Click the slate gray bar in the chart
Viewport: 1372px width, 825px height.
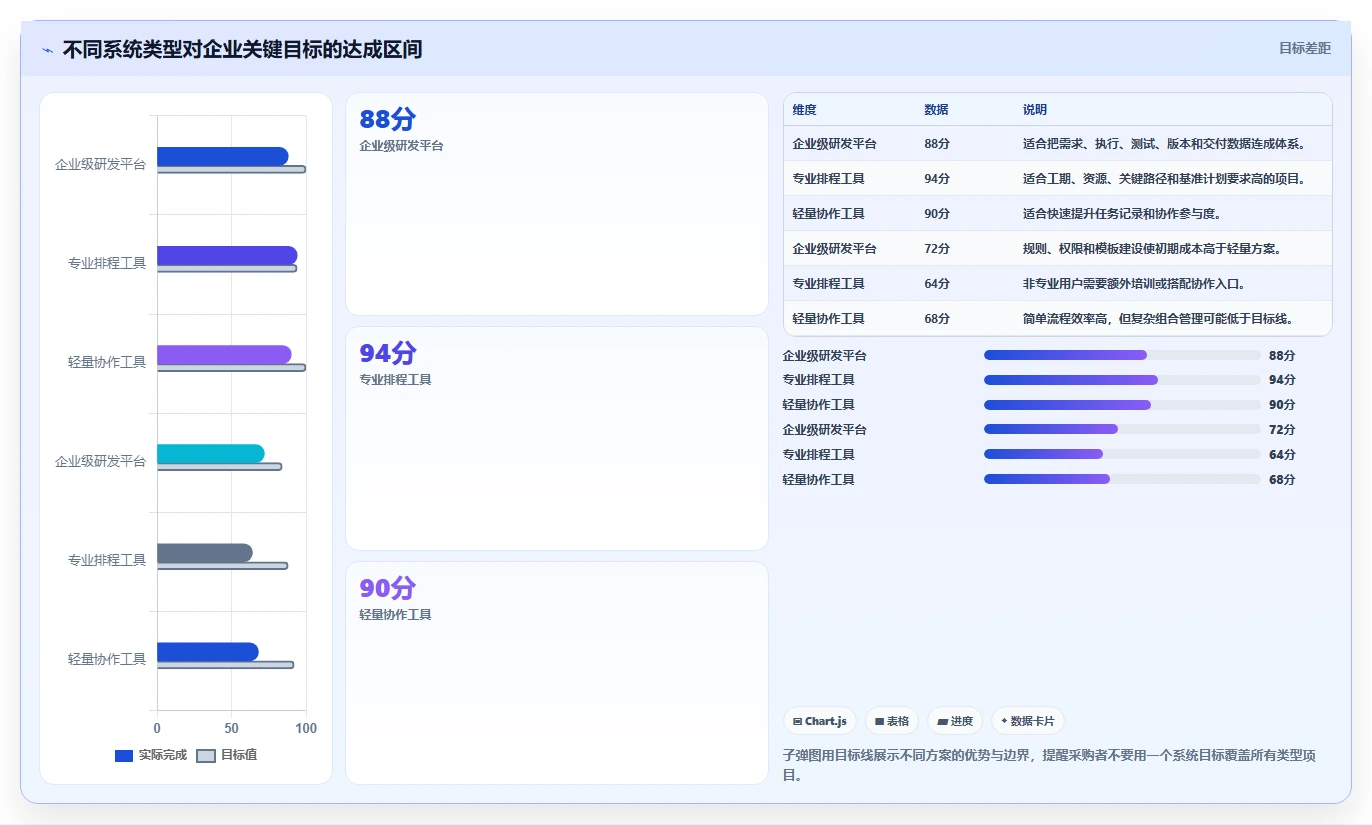205,553
